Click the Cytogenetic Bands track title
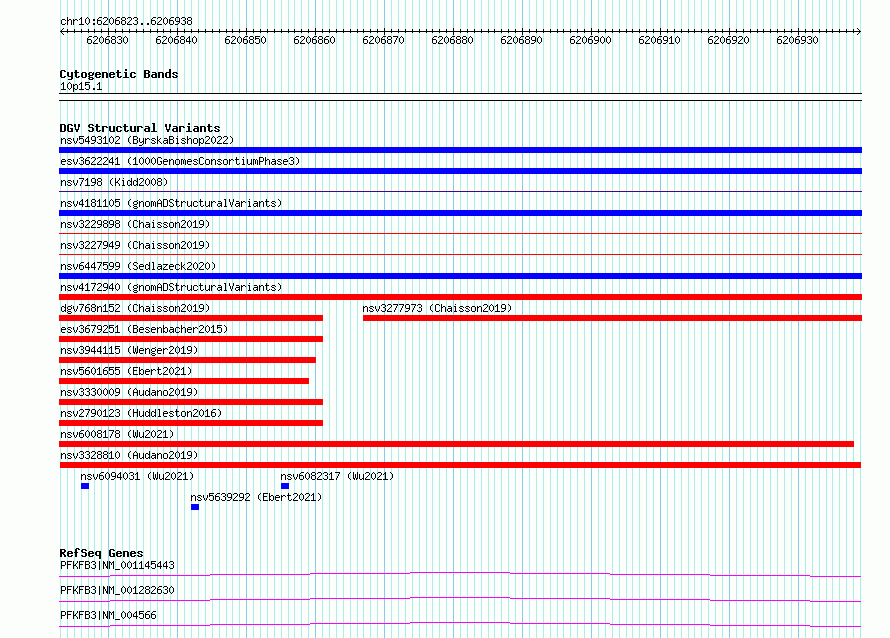The image size is (890, 638). [119, 74]
